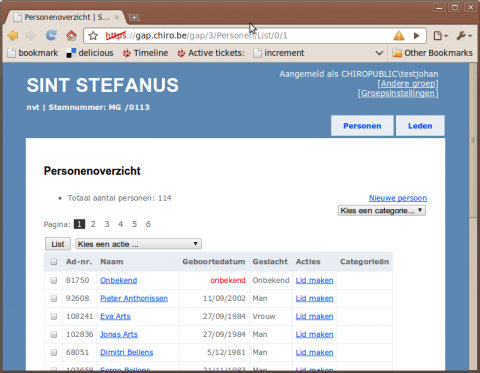Open Jonas Arts' record

coord(119,334)
